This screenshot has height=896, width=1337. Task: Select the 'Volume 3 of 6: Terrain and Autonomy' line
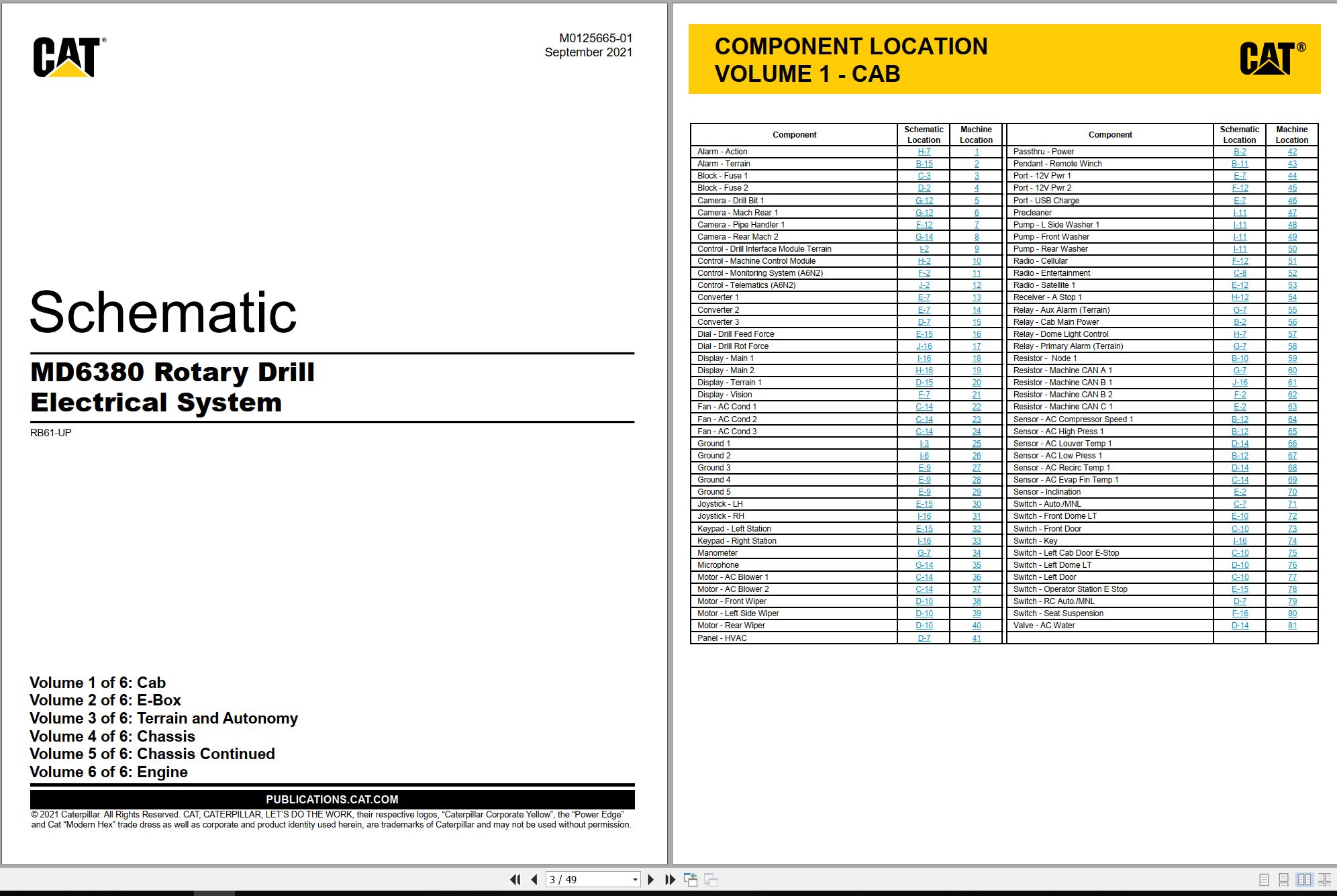[164, 718]
